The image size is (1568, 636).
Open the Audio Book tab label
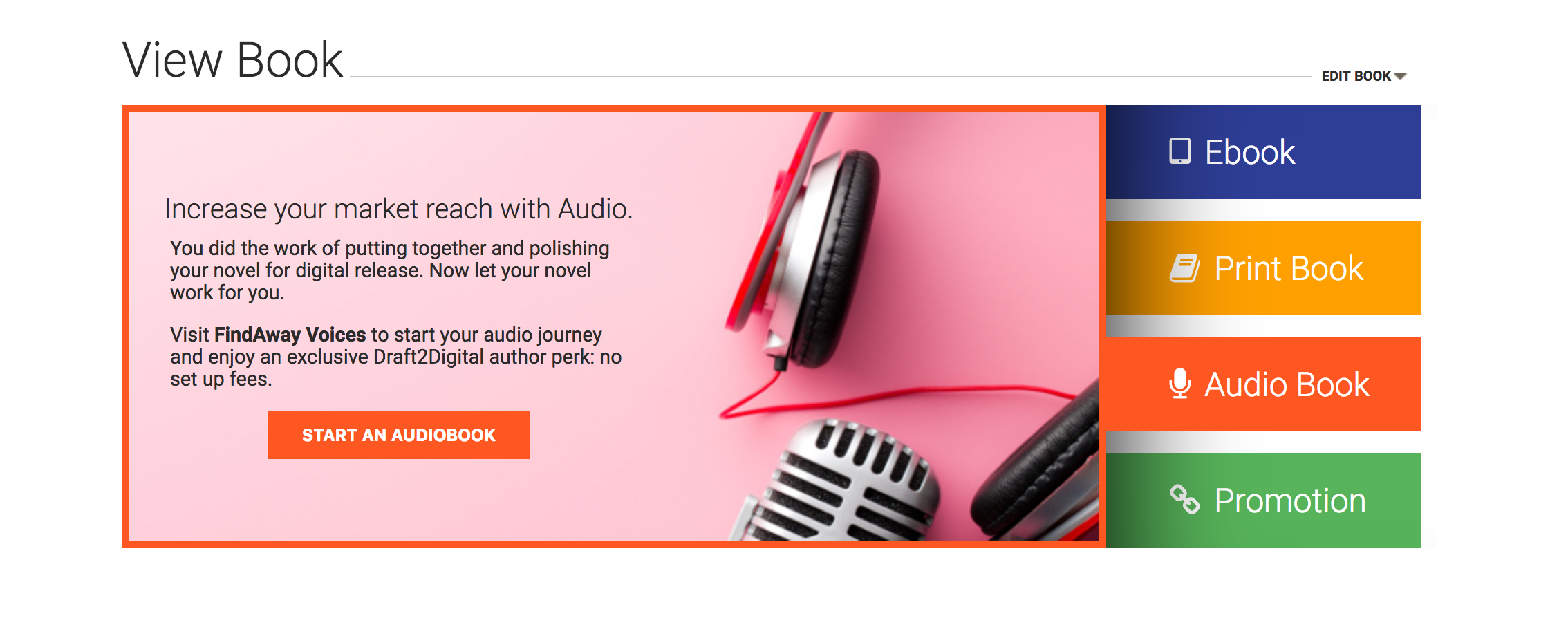pyautogui.click(x=1287, y=384)
